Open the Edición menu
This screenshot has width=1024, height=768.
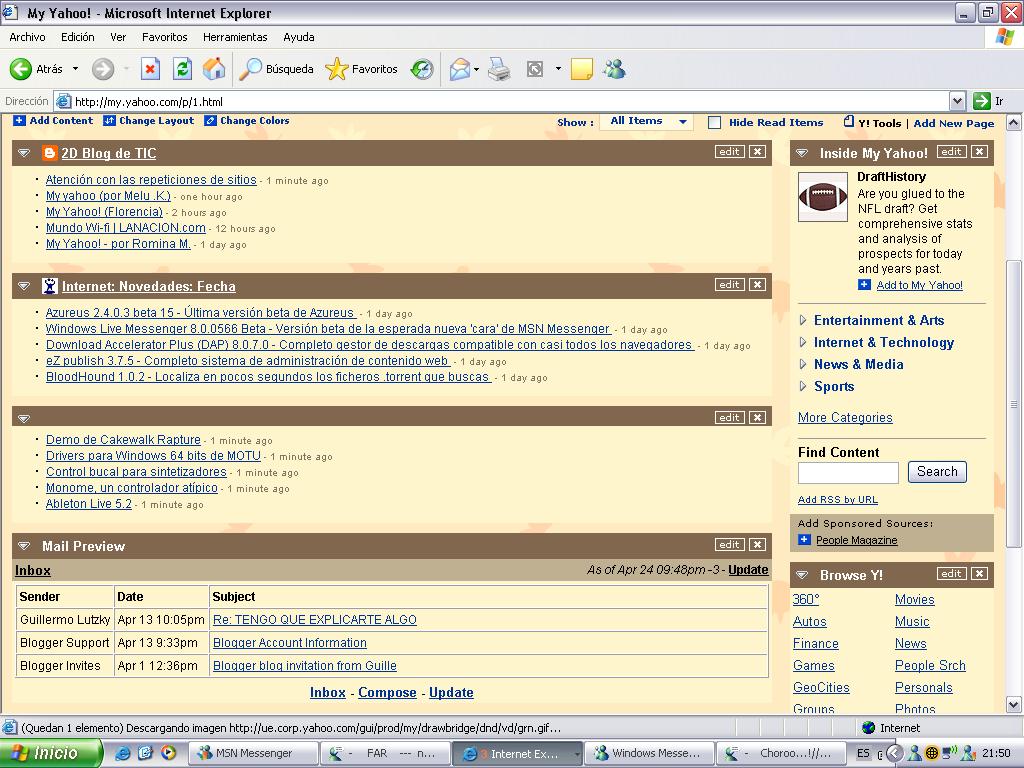coord(78,37)
